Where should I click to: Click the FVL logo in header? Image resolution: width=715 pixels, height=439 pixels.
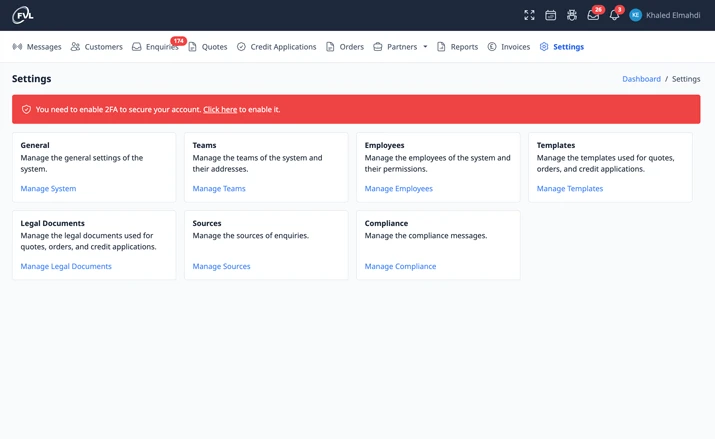(x=23, y=15)
